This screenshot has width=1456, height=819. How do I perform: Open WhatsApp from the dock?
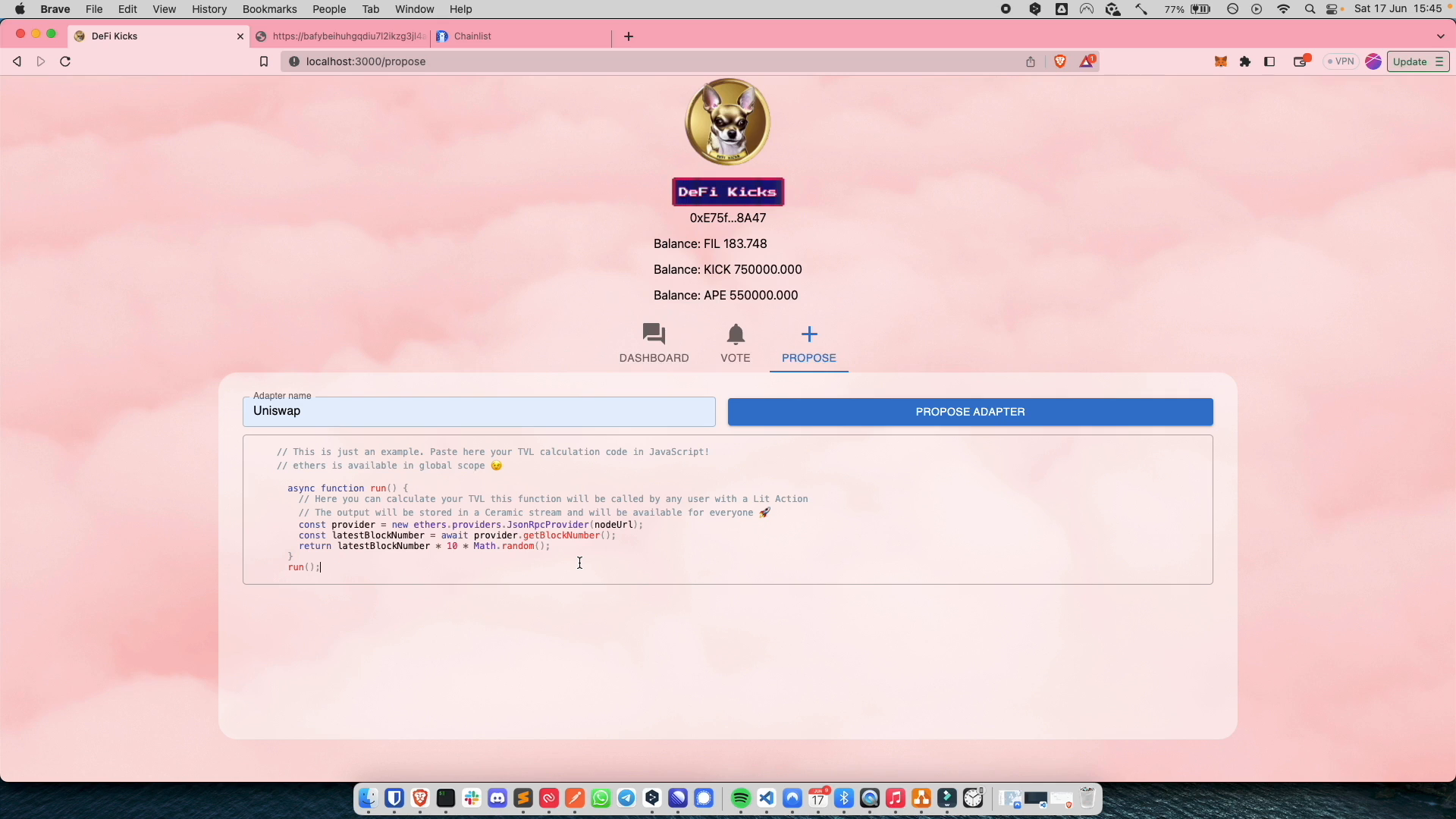pos(601,799)
